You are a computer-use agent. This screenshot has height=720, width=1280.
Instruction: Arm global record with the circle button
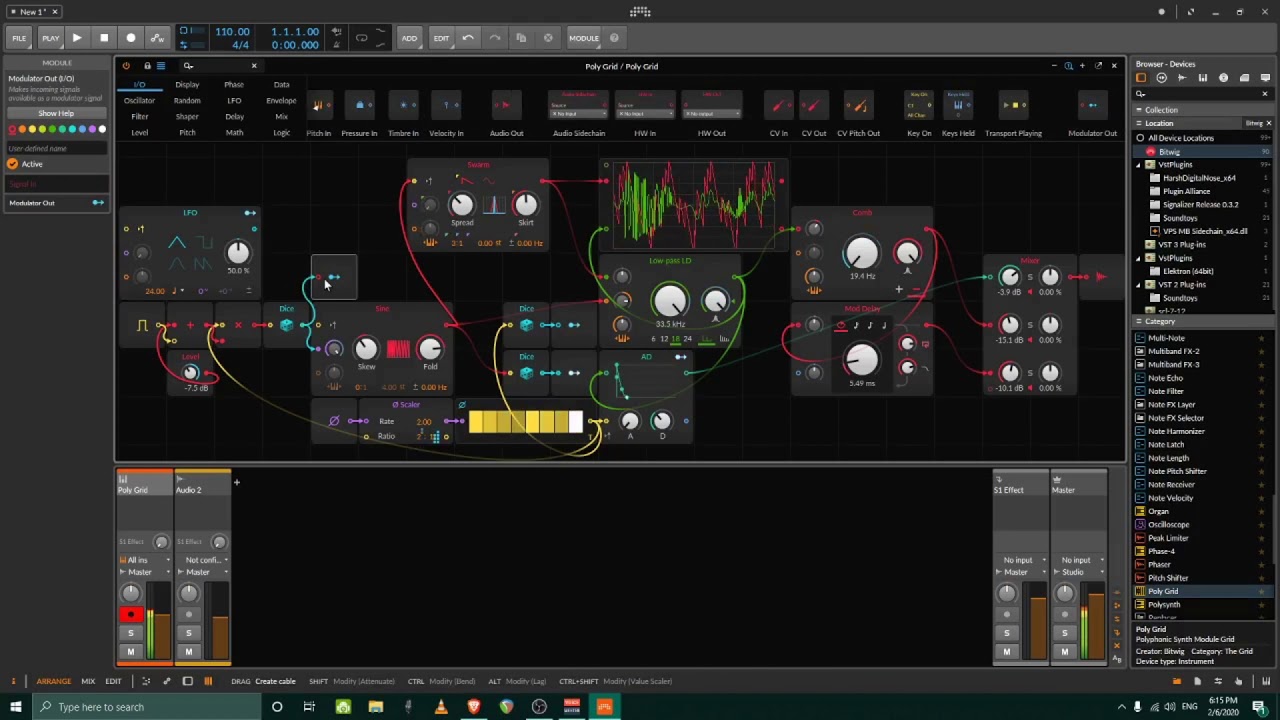(131, 38)
